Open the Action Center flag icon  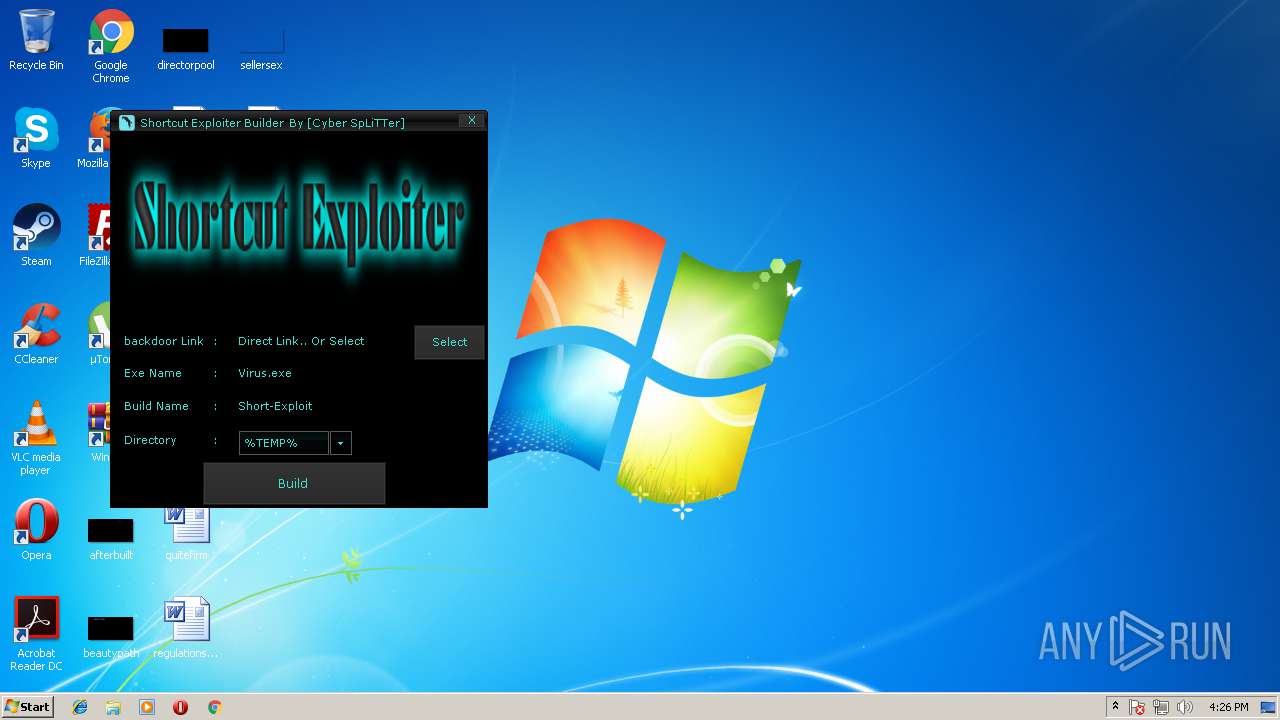pos(1138,707)
